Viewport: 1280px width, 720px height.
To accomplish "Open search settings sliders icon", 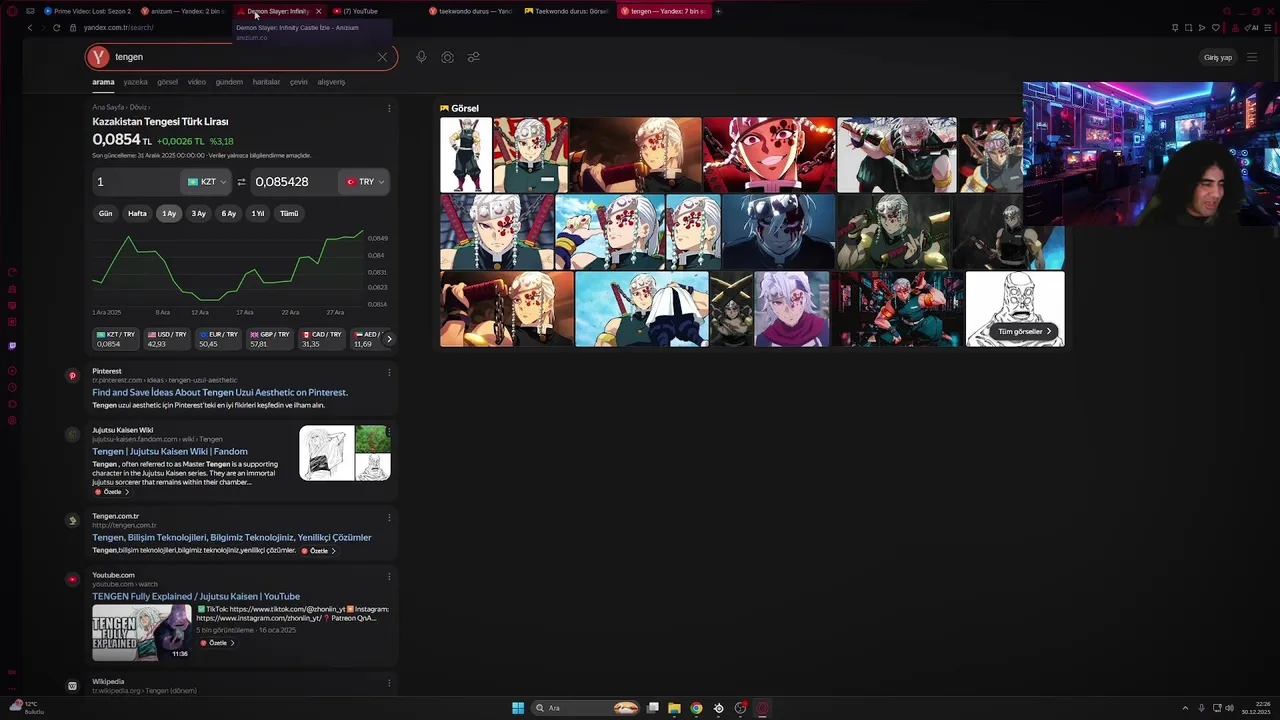I will click(x=473, y=57).
